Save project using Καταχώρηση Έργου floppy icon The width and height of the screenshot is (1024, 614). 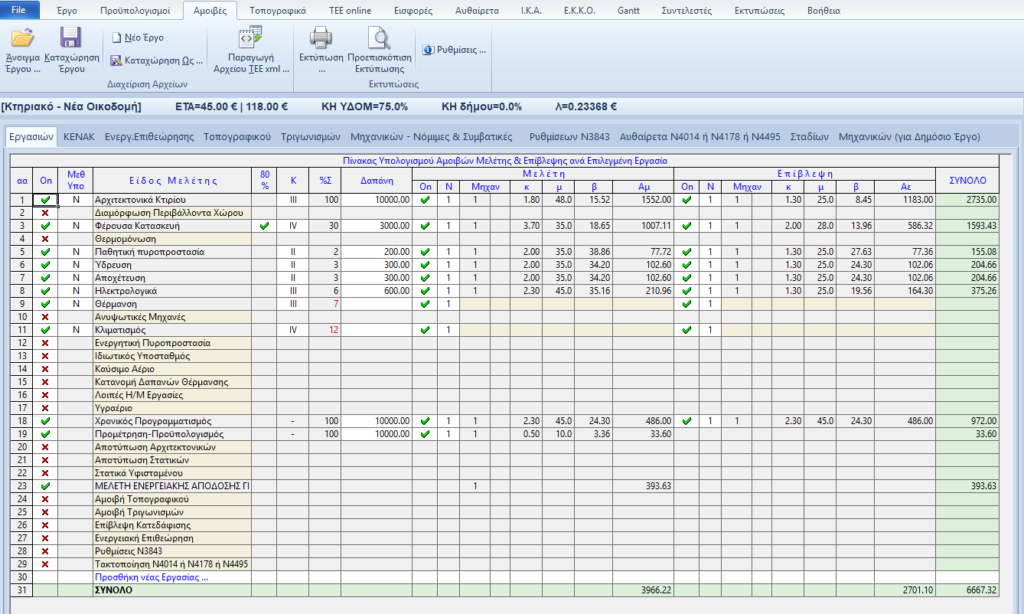[70, 50]
